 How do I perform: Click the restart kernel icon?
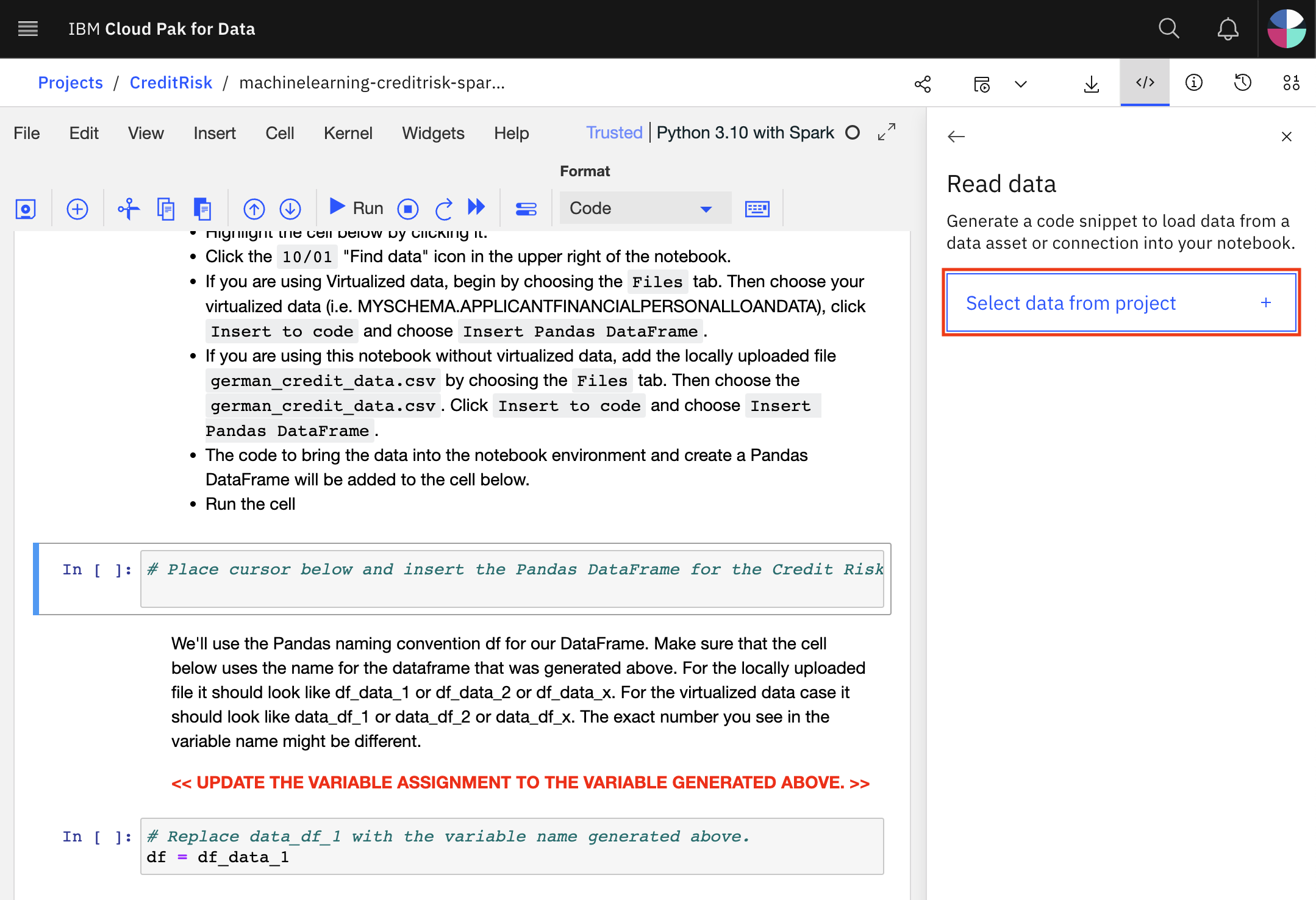[x=443, y=207]
